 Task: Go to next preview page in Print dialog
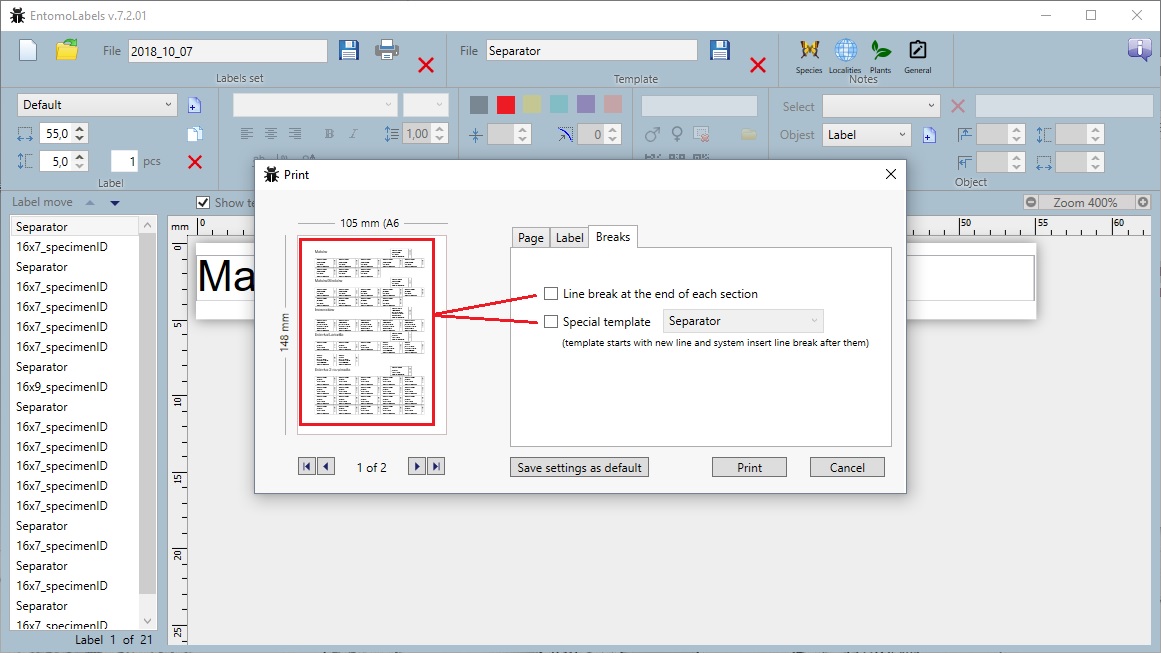417,467
